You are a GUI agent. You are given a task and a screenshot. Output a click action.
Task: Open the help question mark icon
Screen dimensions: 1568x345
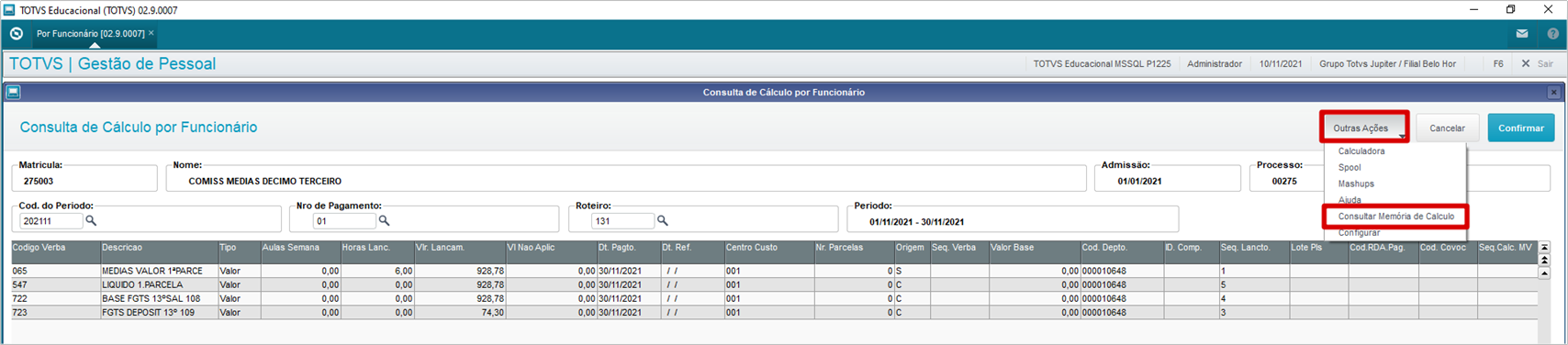pos(1552,34)
